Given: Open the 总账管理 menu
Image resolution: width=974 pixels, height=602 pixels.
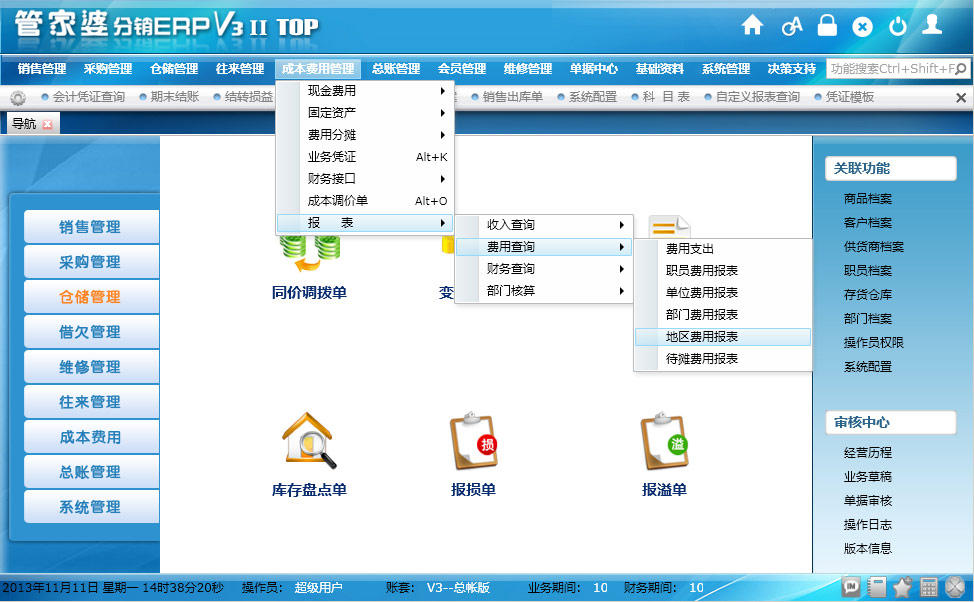Looking at the screenshot, I should 395,69.
